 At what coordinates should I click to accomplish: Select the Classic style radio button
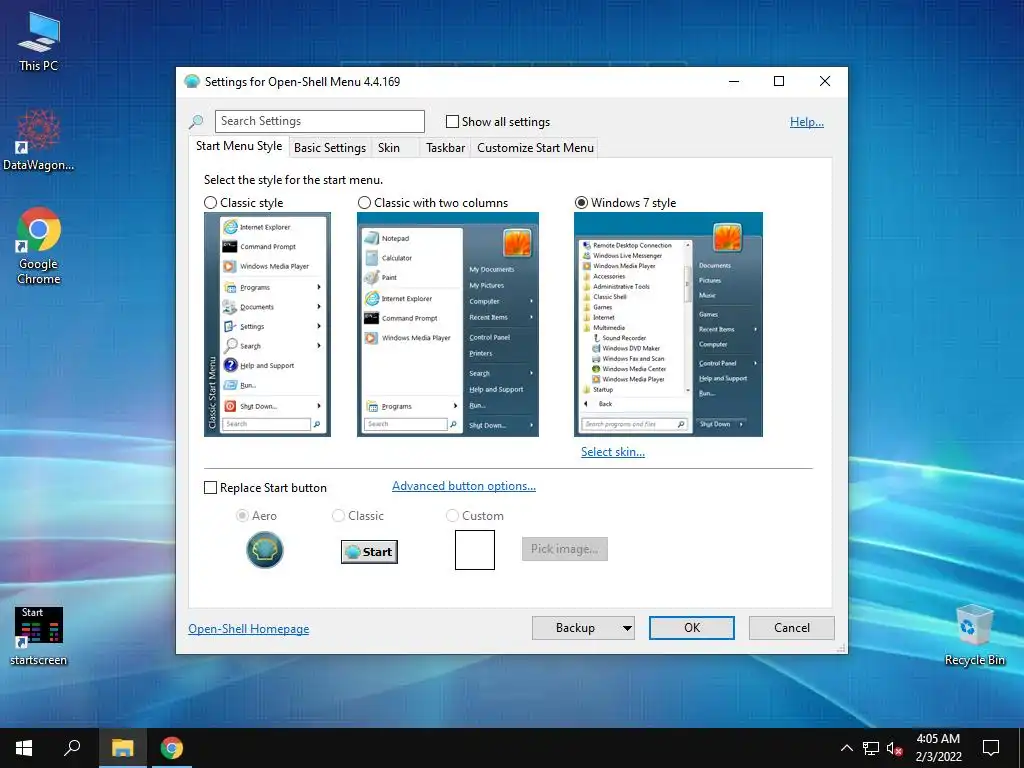coord(210,202)
